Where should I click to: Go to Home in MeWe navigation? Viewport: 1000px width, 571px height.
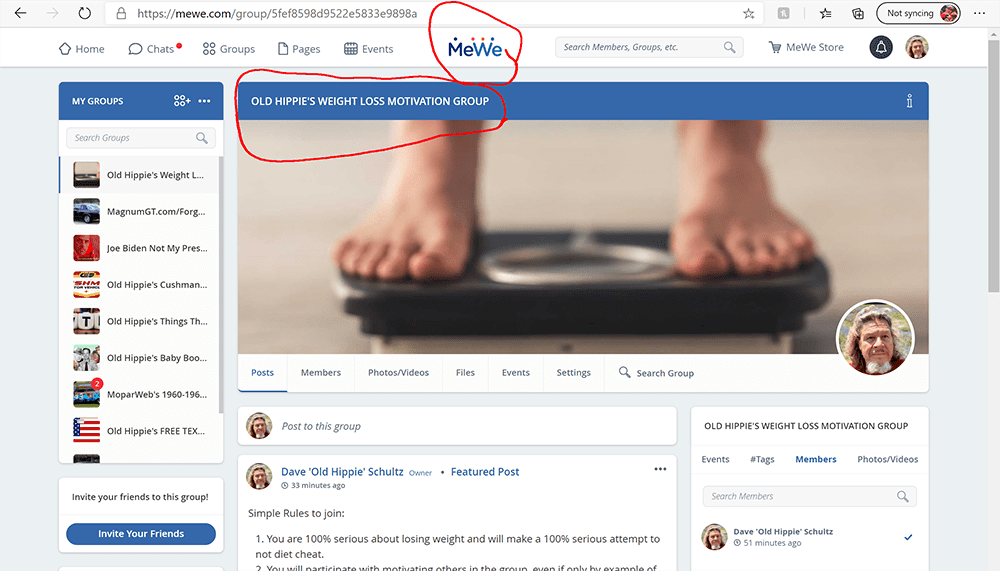tap(82, 48)
